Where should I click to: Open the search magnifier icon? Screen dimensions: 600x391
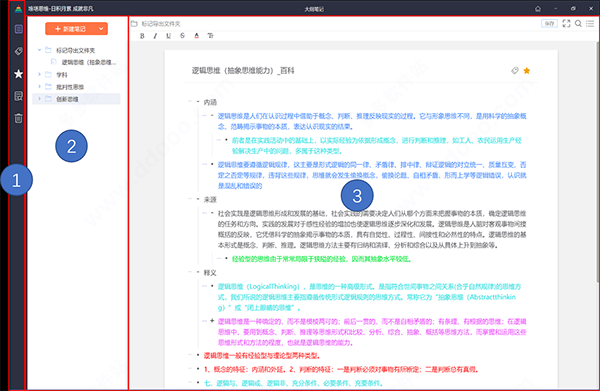pyautogui.click(x=578, y=24)
